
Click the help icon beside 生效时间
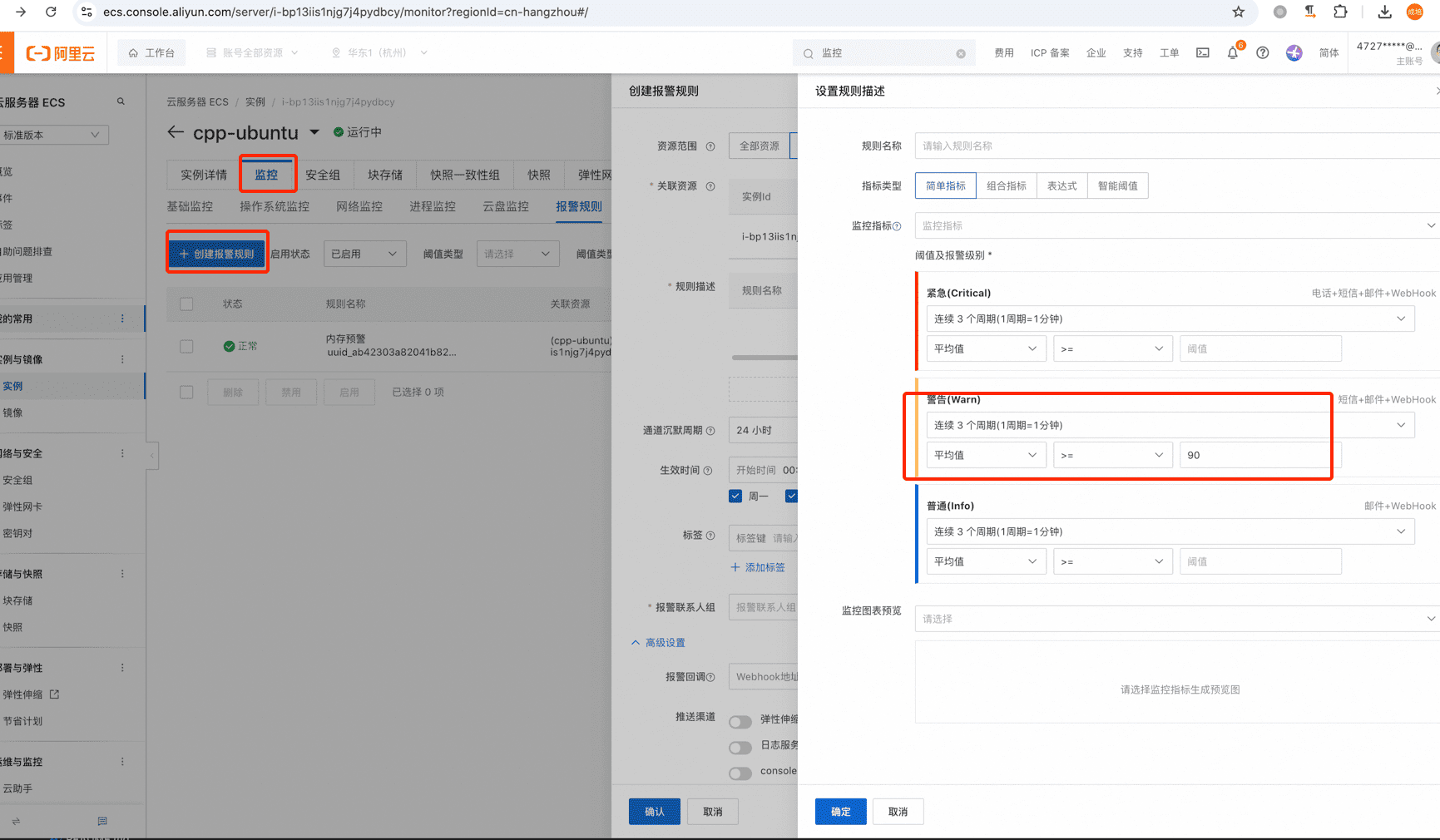[708, 471]
